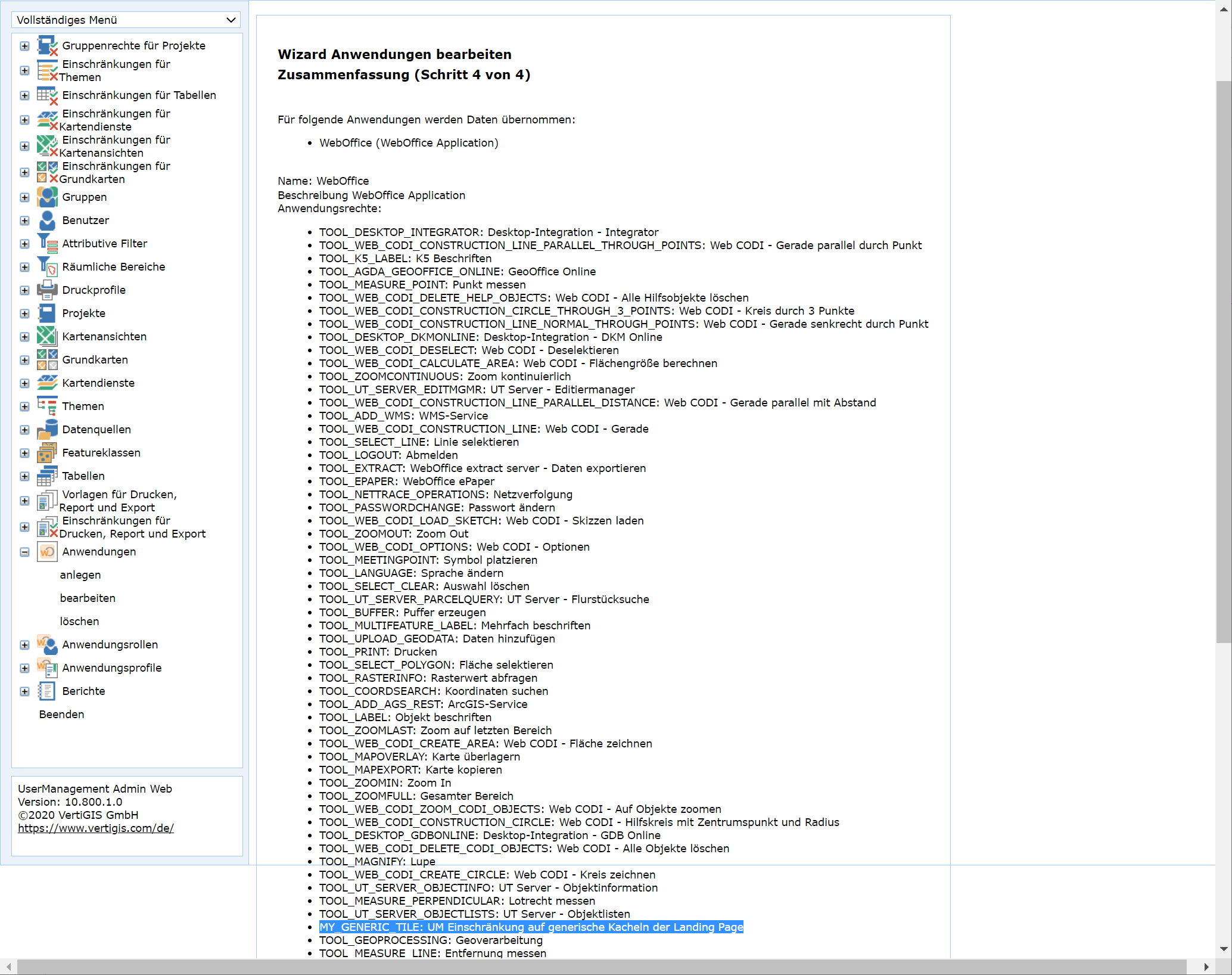Click the Anwendungen WO icon
The image size is (1232, 975).
pos(47,552)
